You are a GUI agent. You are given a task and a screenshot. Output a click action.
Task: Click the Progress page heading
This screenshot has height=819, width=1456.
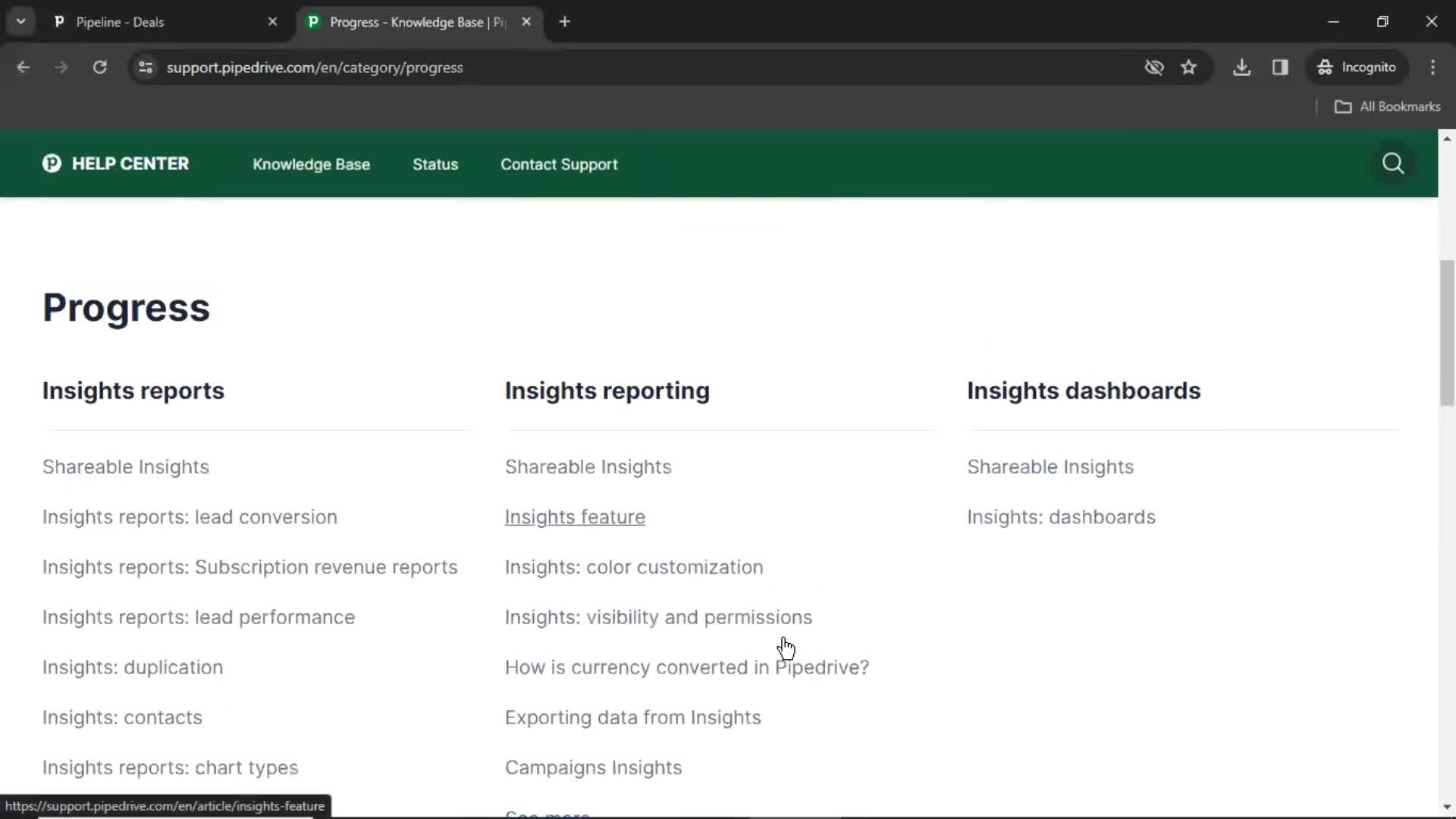pyautogui.click(x=126, y=308)
